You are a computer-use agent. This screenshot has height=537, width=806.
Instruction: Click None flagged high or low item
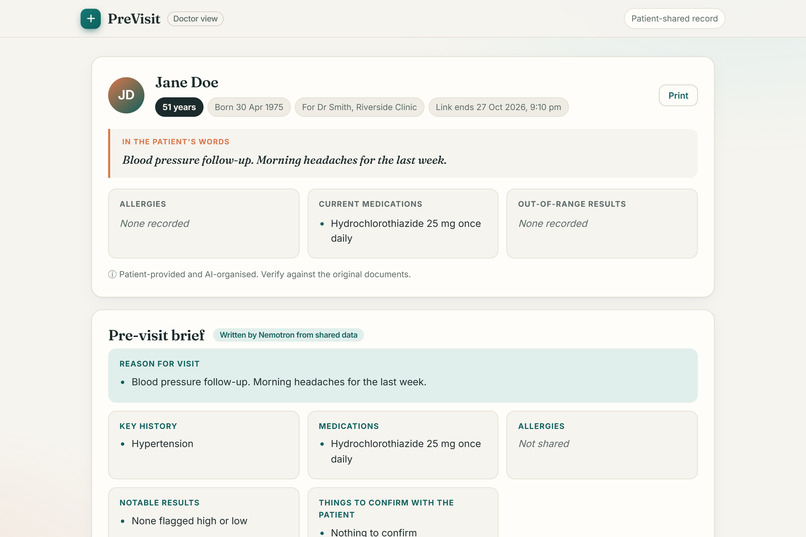[x=189, y=521]
